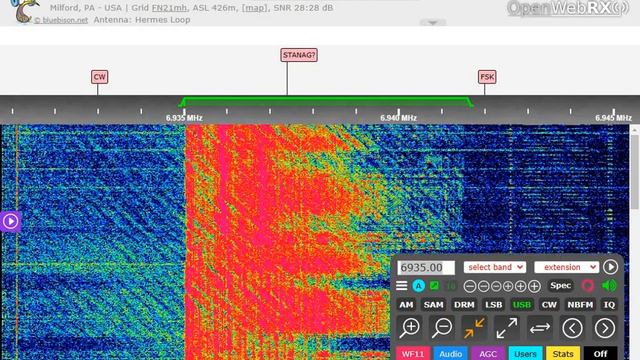This screenshot has height=360, width=640.
Task: Open the 'select band' dropdown
Action: click(495, 267)
